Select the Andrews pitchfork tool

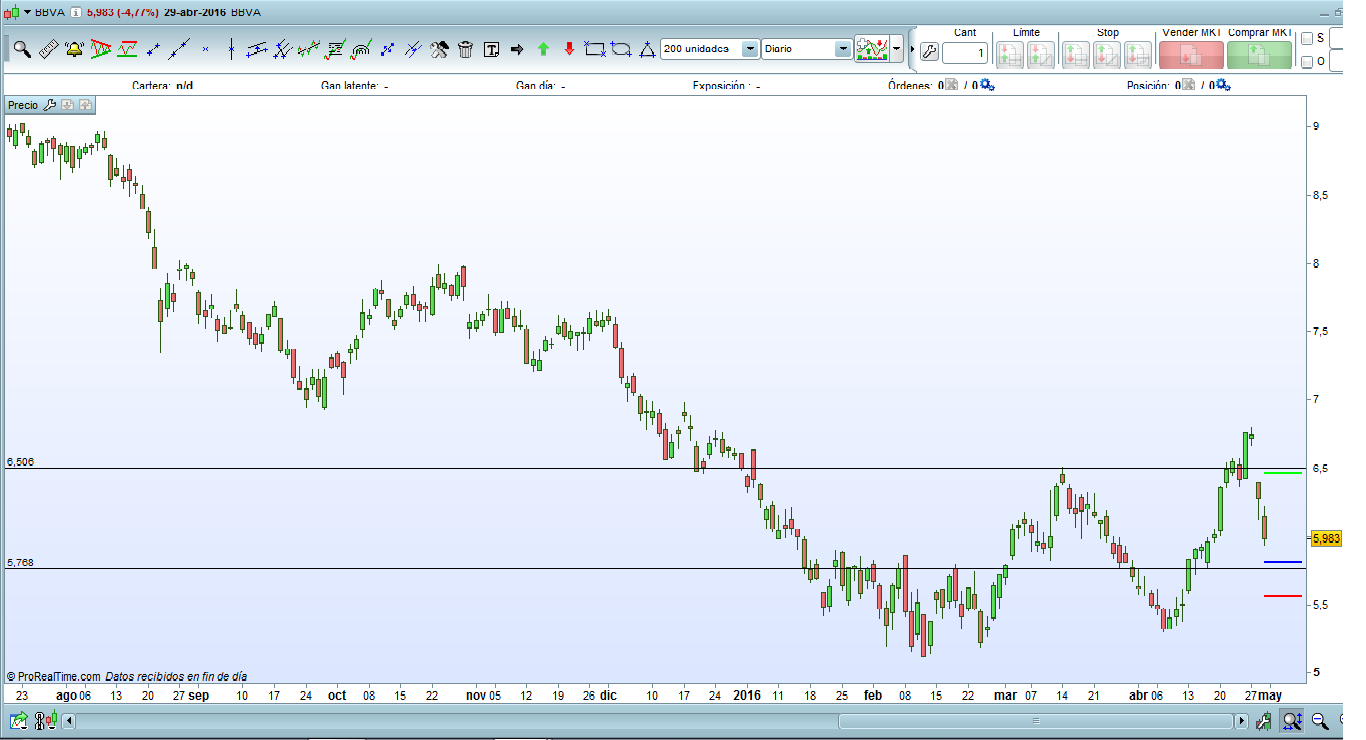[283, 48]
